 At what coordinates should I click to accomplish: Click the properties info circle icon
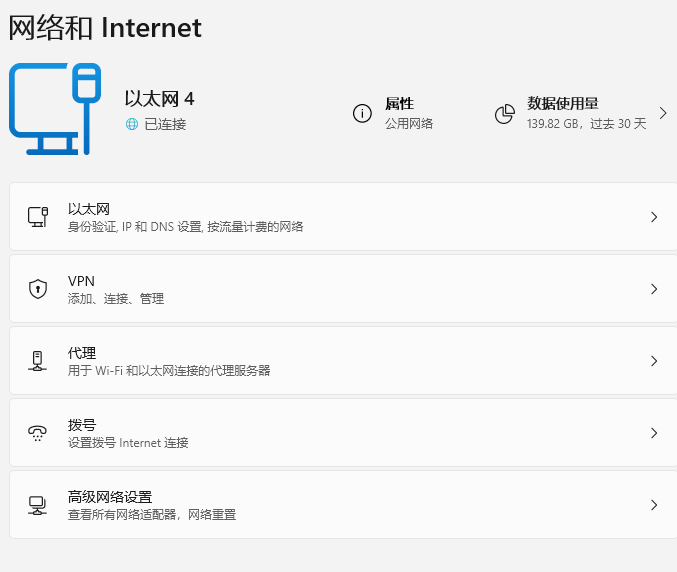362,113
